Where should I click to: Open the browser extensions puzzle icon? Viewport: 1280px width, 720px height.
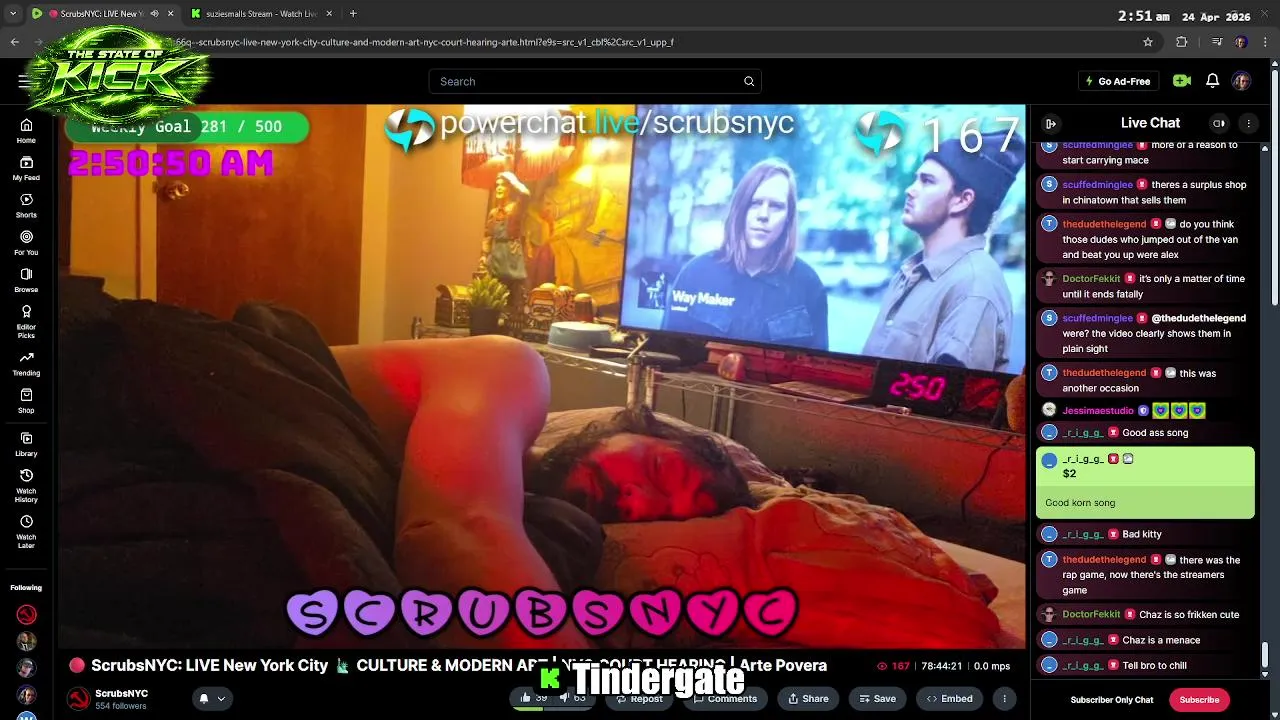click(x=1181, y=42)
